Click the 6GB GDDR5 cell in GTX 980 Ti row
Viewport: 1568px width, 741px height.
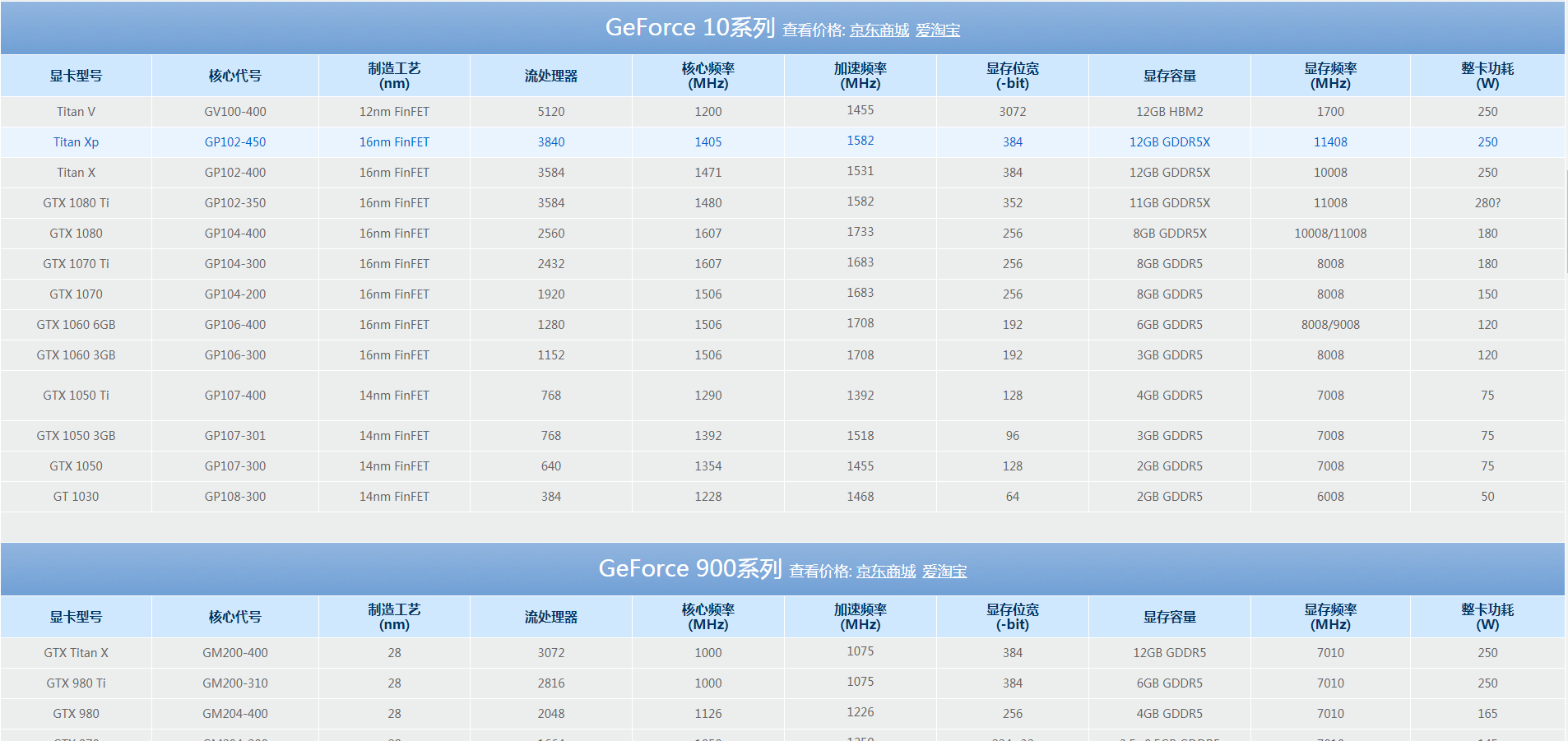pos(1170,683)
